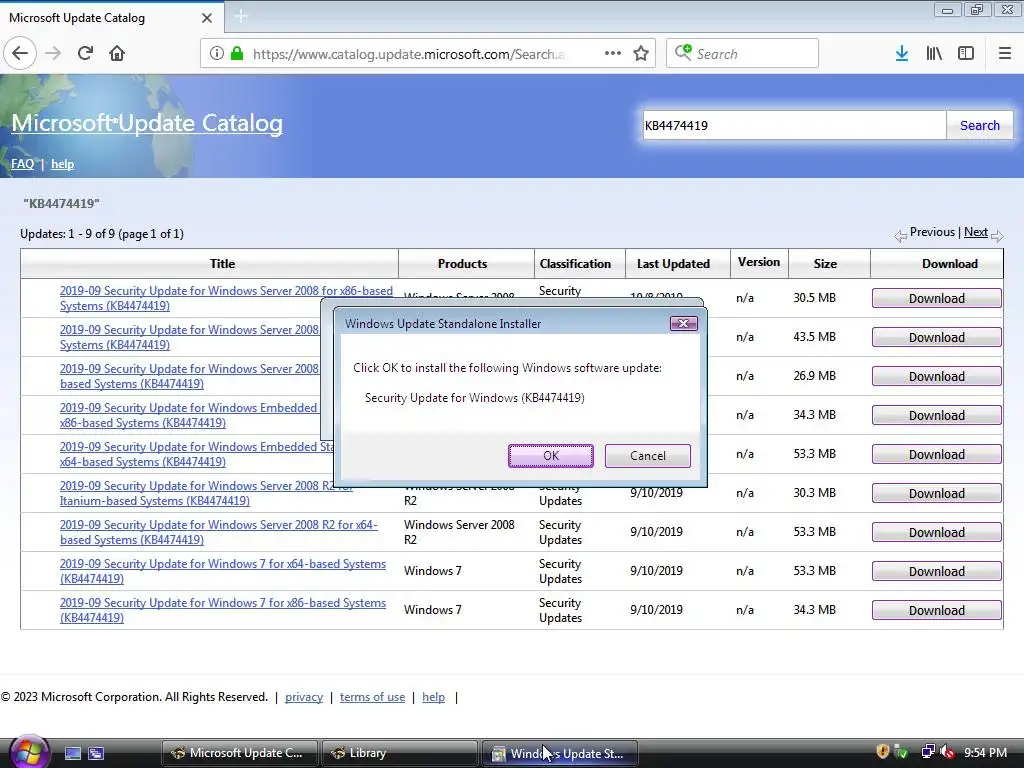Click the KB4474419 catalog search field
The width and height of the screenshot is (1024, 768).
794,125
